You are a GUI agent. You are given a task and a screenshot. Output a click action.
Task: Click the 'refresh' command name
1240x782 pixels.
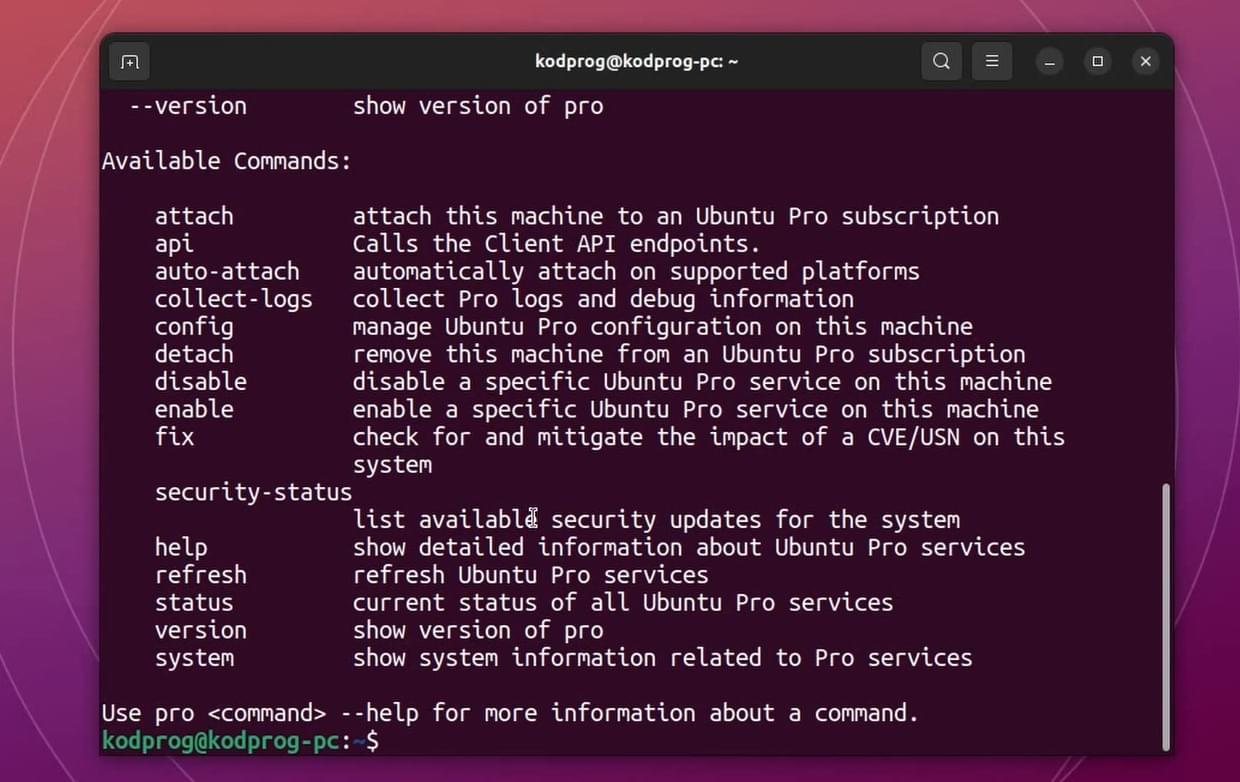(201, 575)
